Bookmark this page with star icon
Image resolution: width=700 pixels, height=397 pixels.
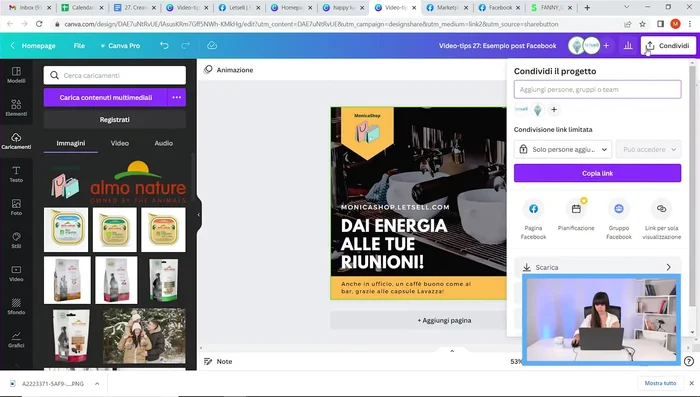point(642,24)
